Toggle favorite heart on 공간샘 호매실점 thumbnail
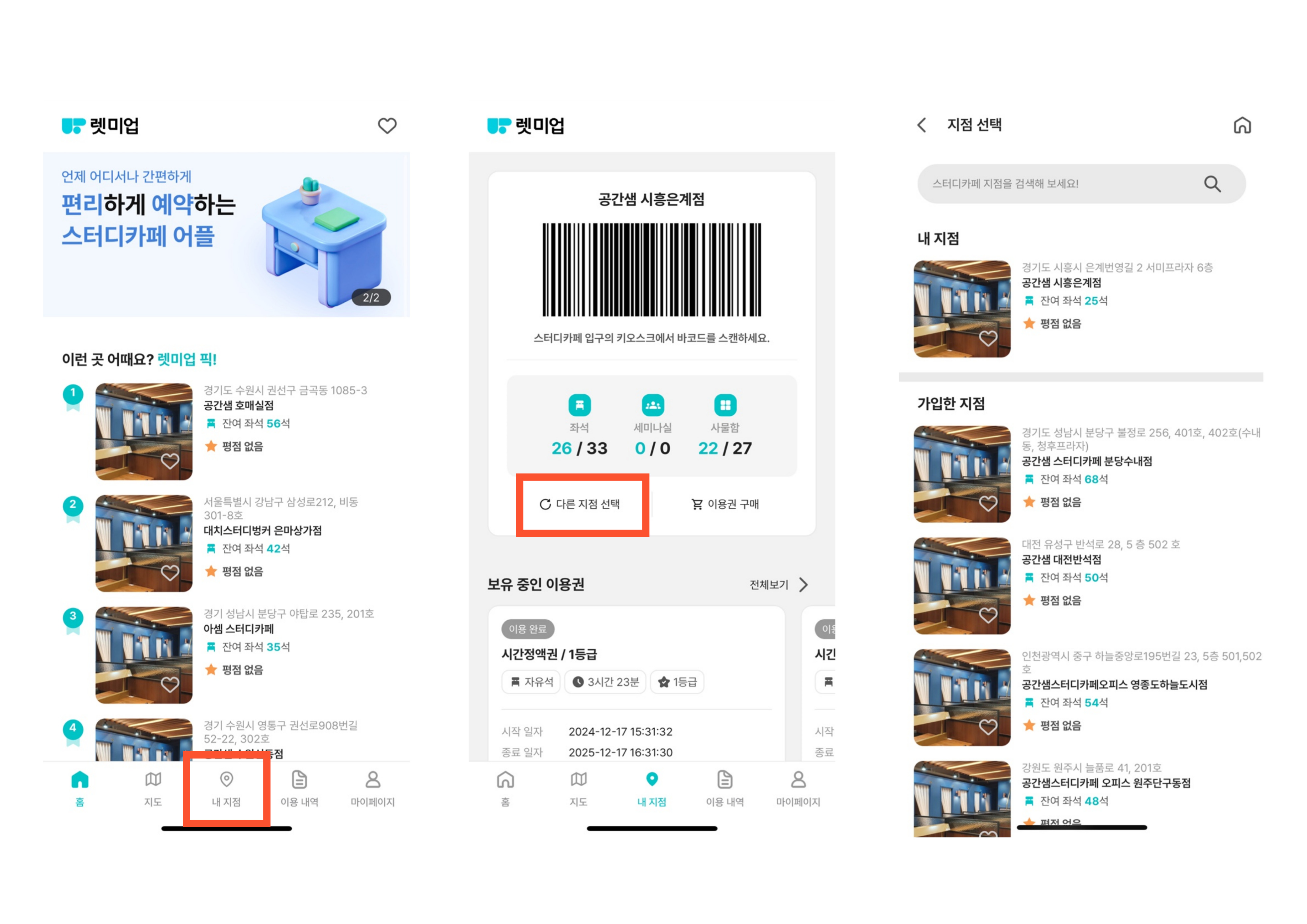 tap(169, 461)
